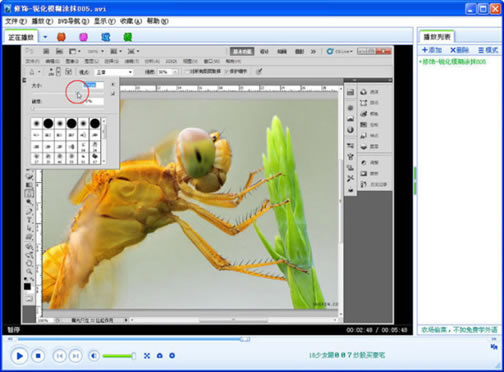Stop playback with the square Stop button
Viewport: 504px width, 372px height.
38,356
